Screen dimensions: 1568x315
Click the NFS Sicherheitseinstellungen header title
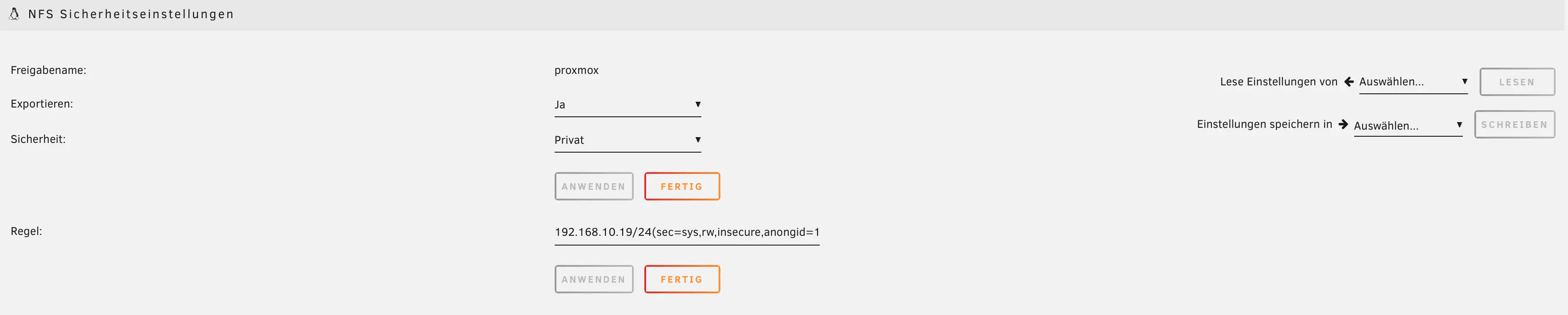click(131, 14)
